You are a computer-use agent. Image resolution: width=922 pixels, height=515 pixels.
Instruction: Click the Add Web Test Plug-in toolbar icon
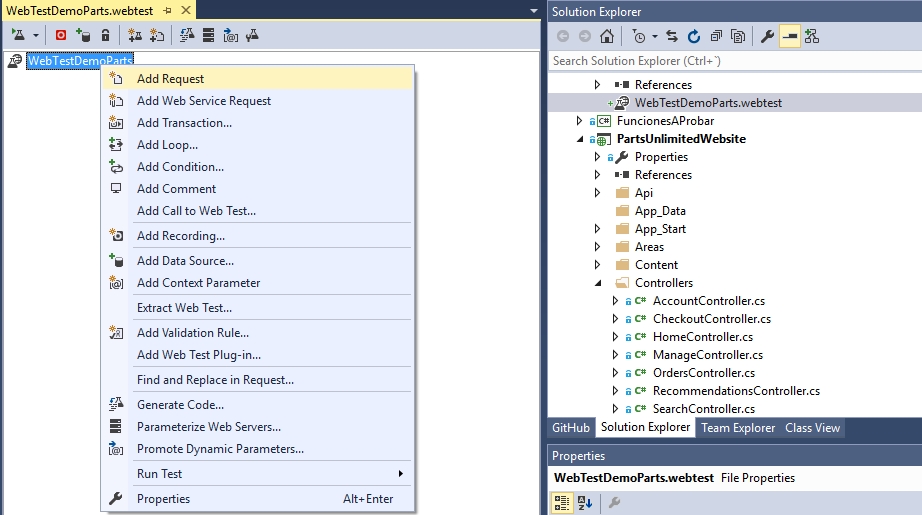(x=135, y=35)
